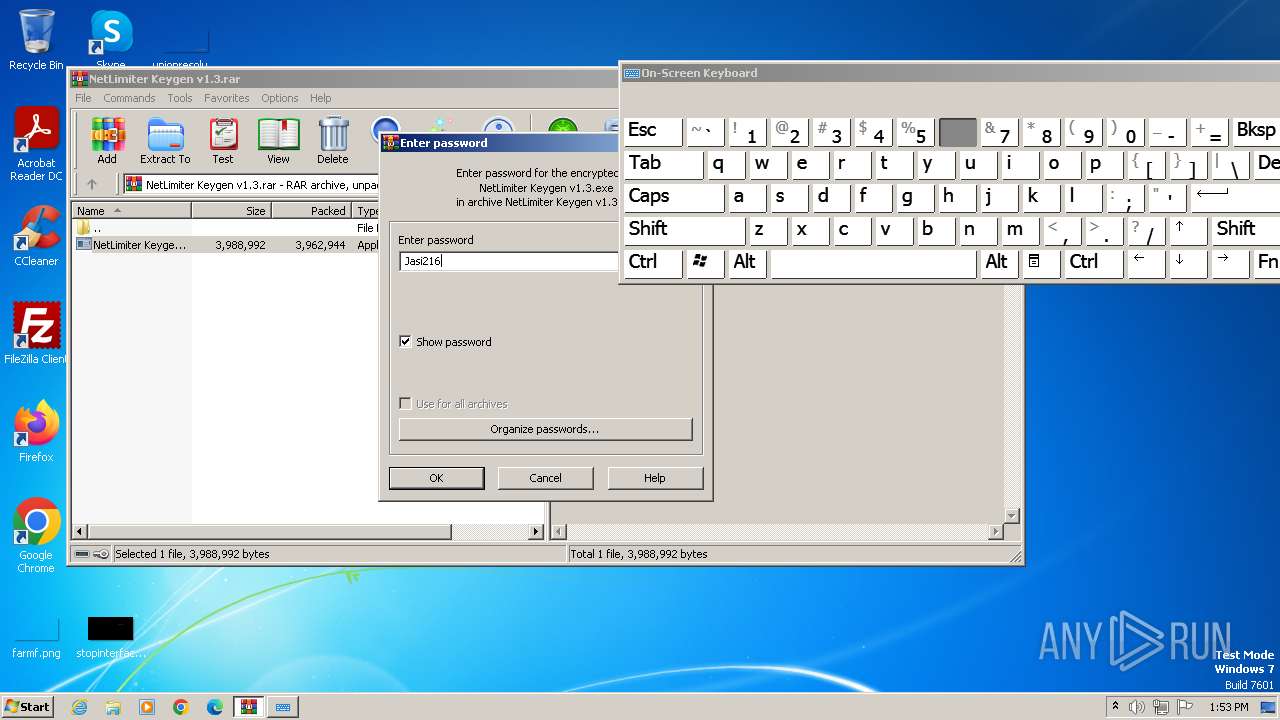Click the volume speaker tray icon
Viewport: 1280px width, 720px height.
[1137, 707]
